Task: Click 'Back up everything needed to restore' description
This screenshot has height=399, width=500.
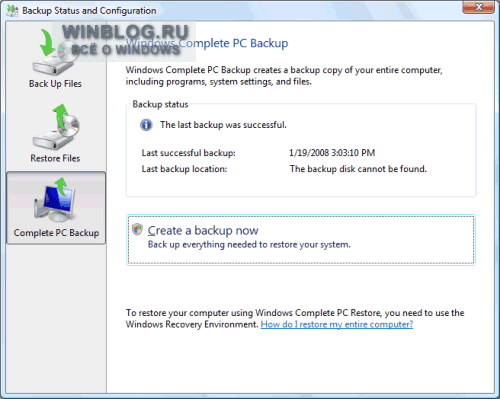Action: pos(249,245)
